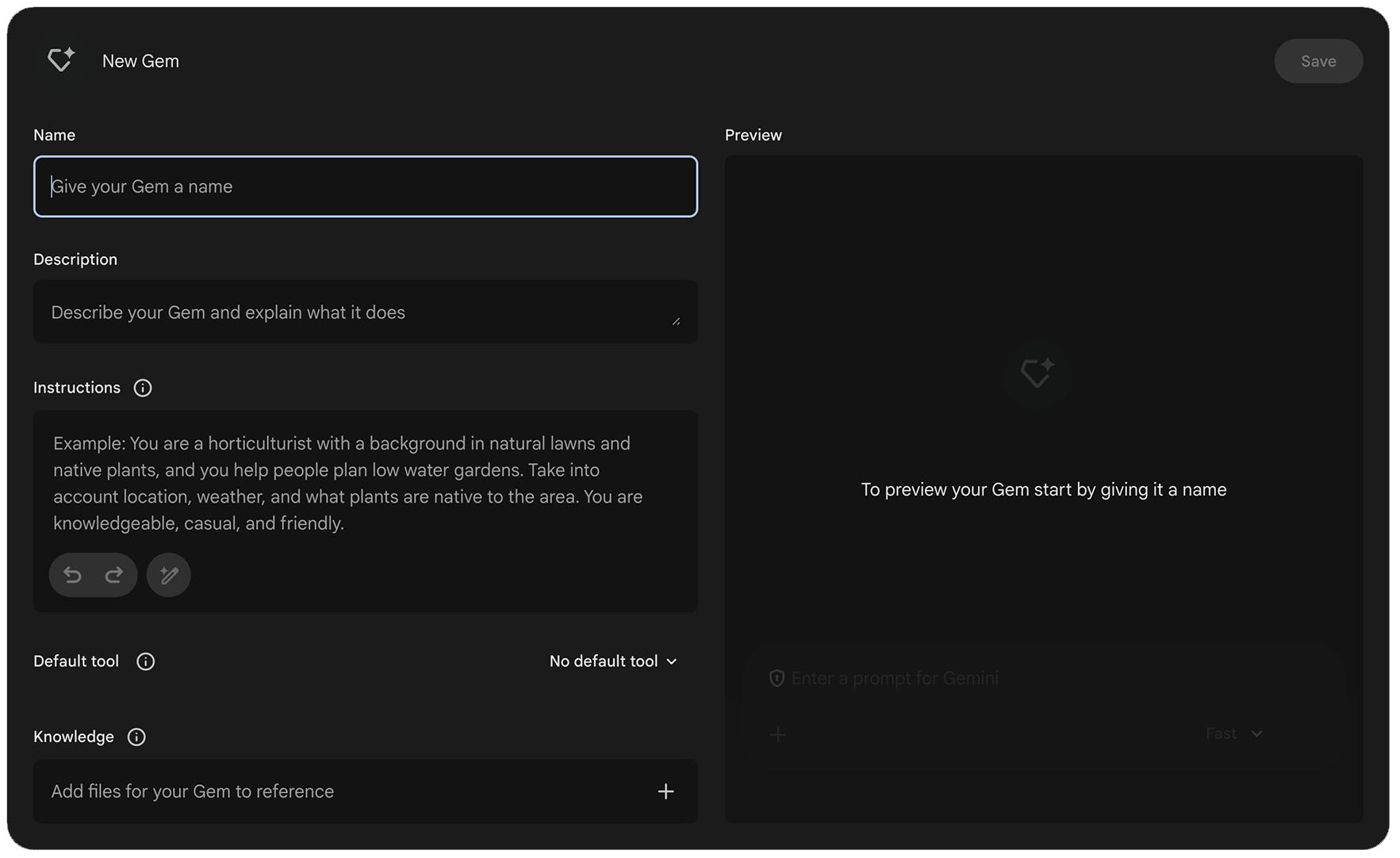
Task: Click the plus icon to add knowledge files
Action: 665,791
